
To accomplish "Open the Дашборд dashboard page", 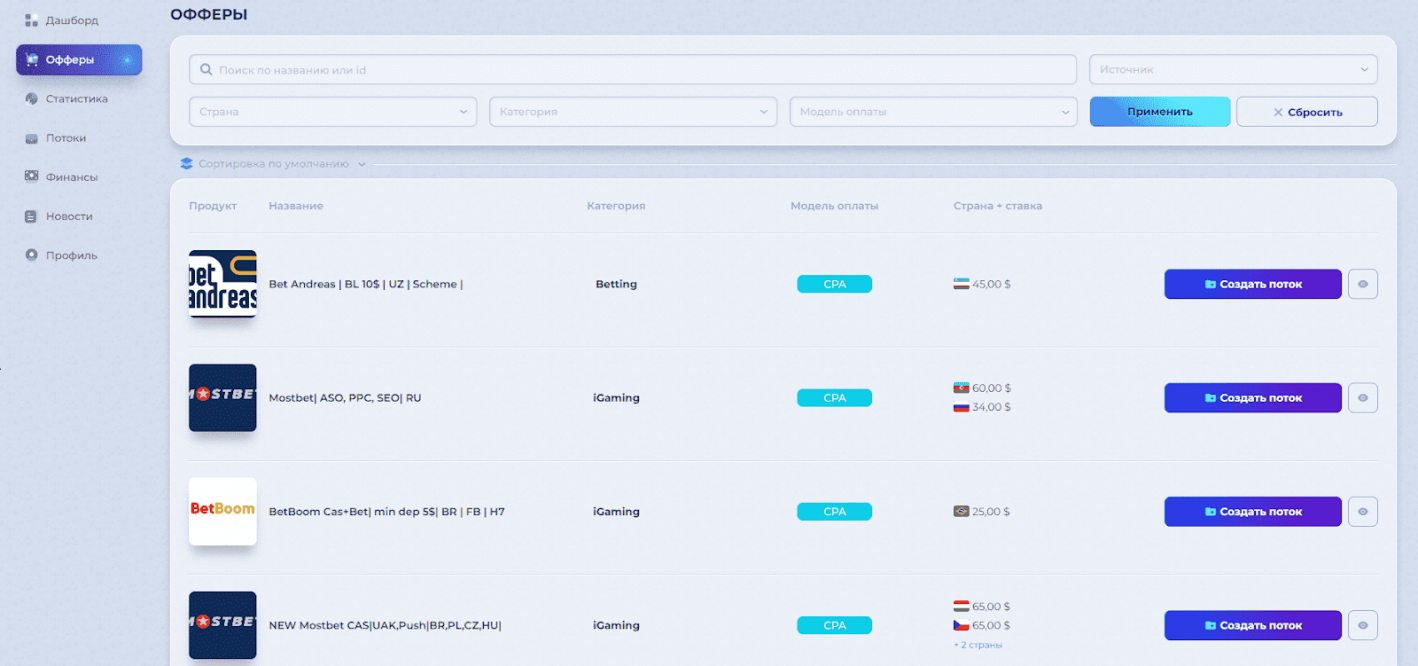I will [71, 20].
